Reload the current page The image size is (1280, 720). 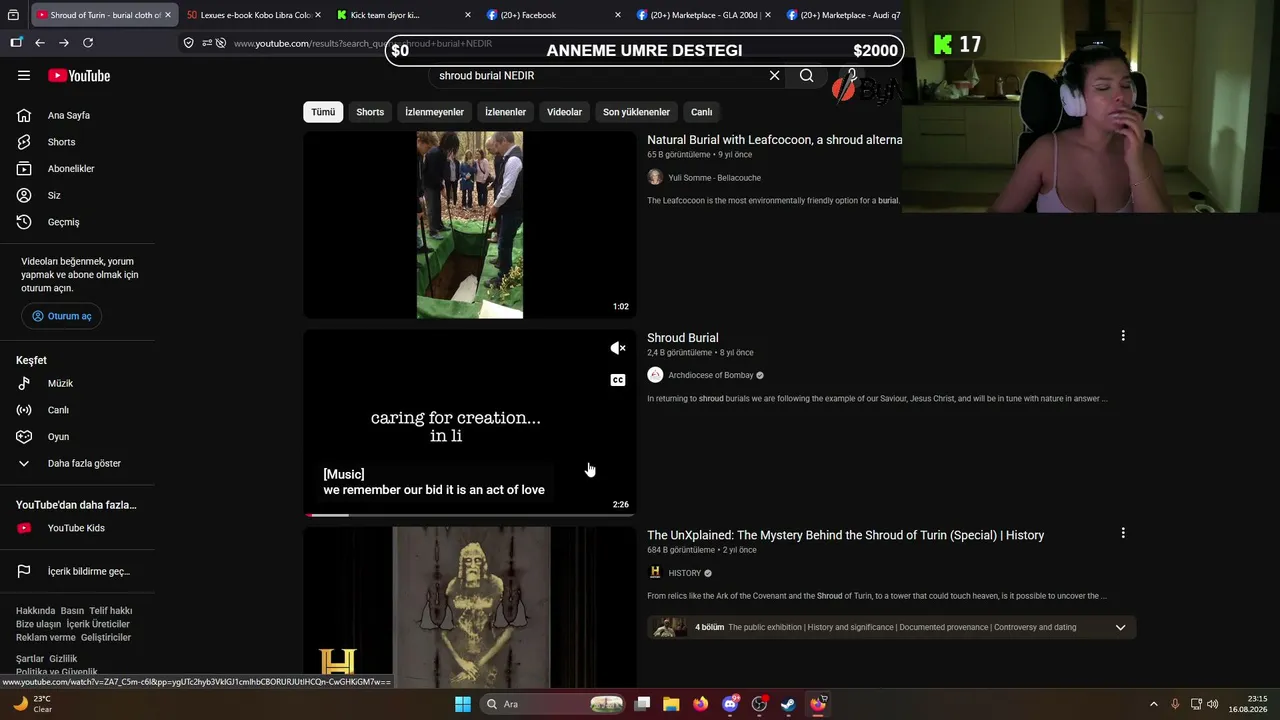pyautogui.click(x=88, y=43)
